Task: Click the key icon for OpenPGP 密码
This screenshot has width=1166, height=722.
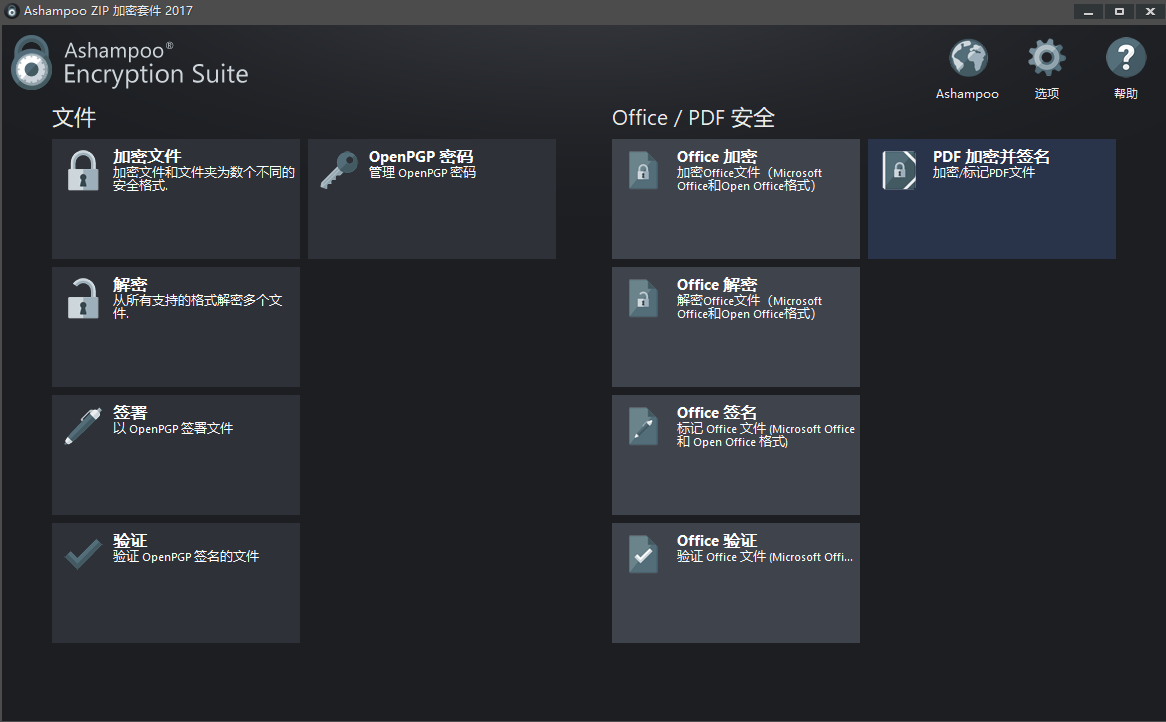Action: [339, 170]
